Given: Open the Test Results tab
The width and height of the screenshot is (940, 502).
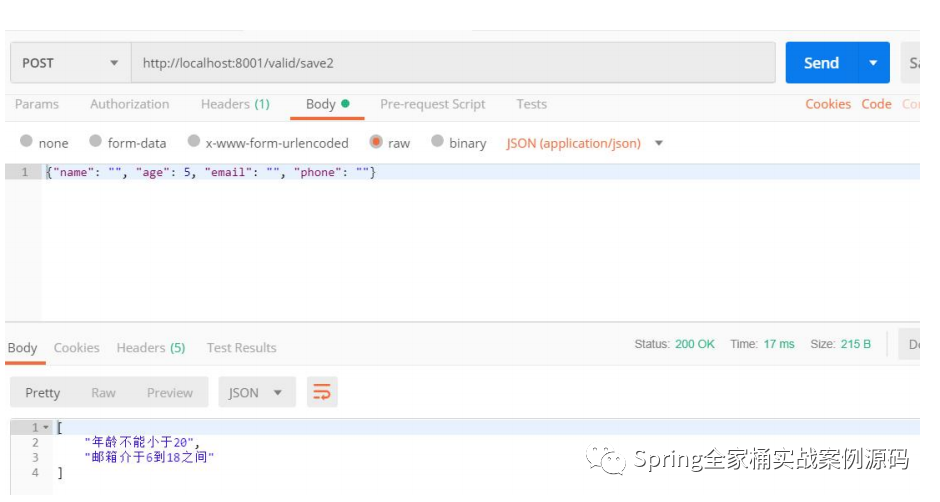Looking at the screenshot, I should point(242,348).
